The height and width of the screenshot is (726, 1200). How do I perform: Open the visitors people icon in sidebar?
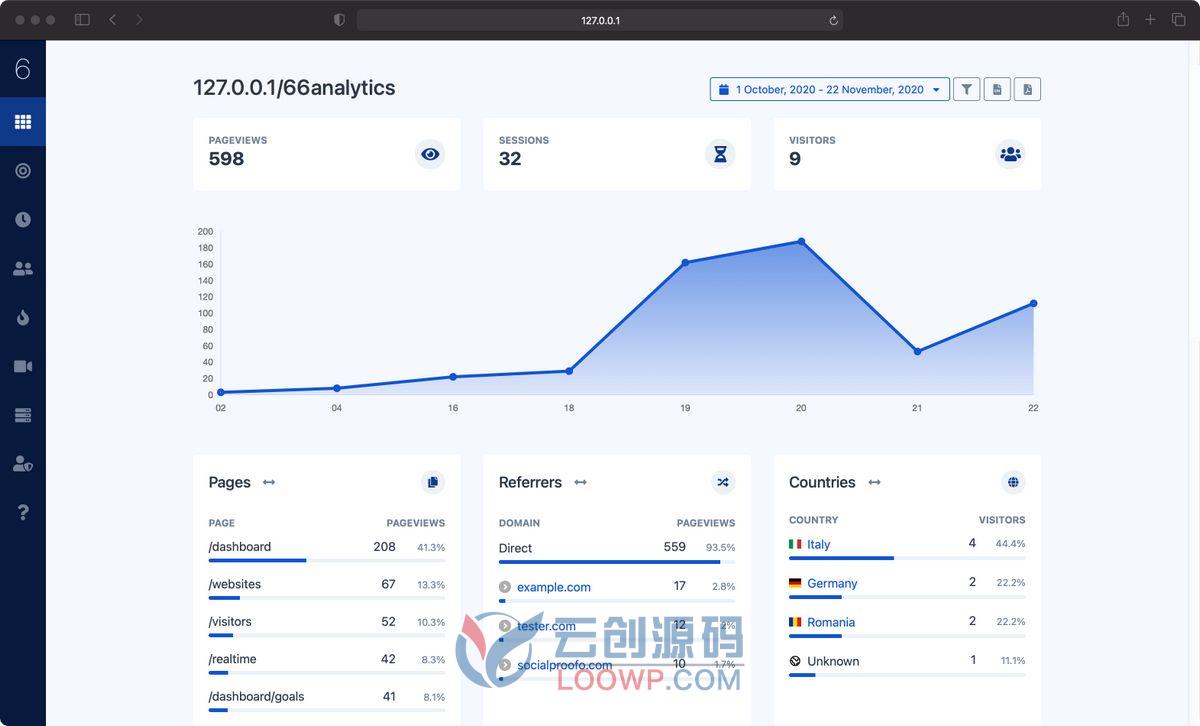pos(23,269)
